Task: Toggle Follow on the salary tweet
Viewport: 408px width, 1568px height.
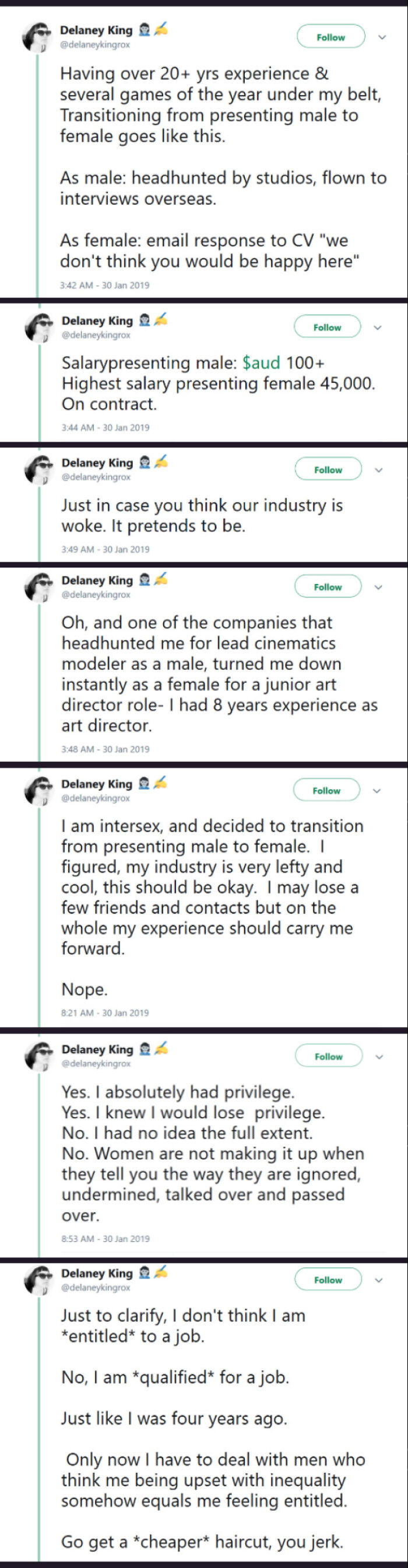Action: point(326,327)
